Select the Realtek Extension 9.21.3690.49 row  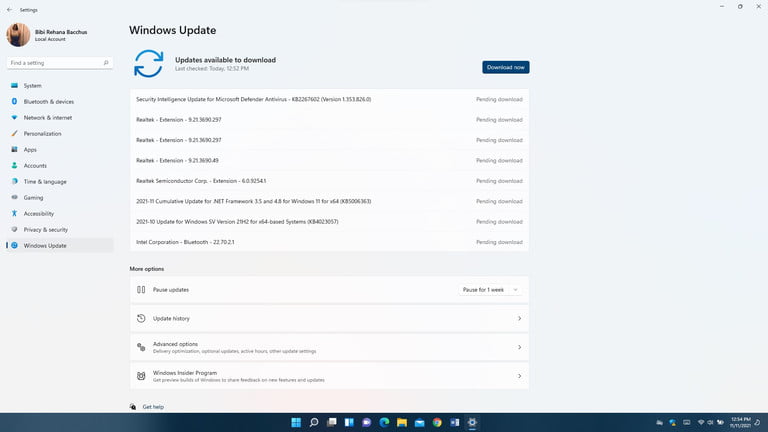coord(329,161)
